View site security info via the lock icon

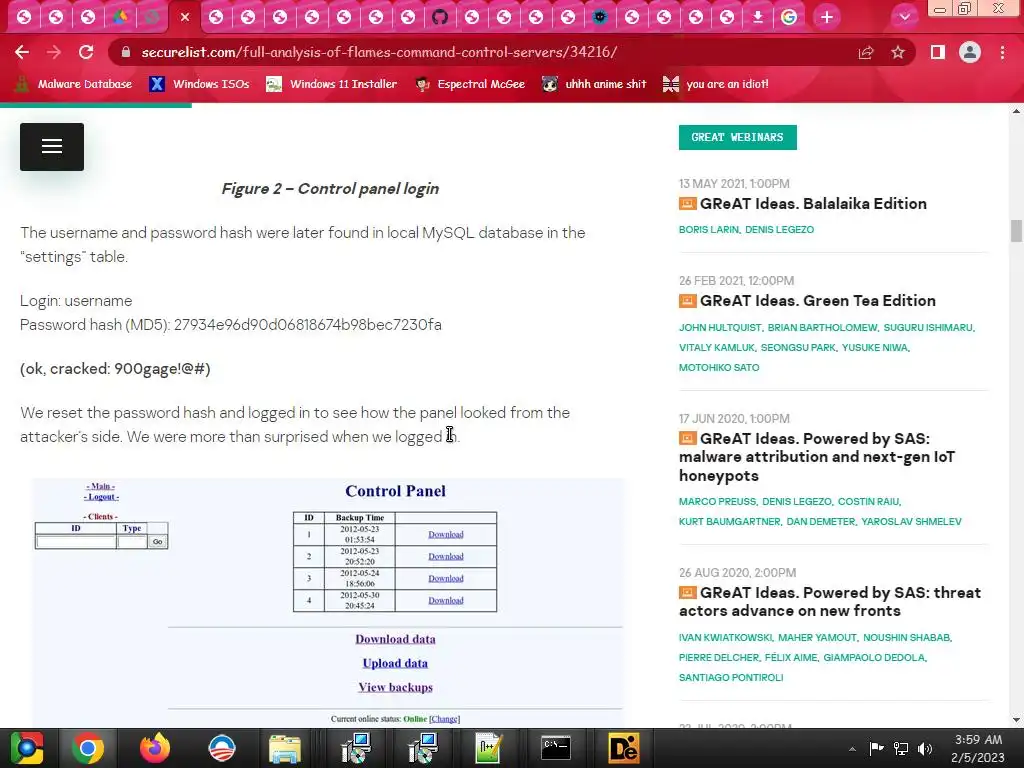(126, 52)
